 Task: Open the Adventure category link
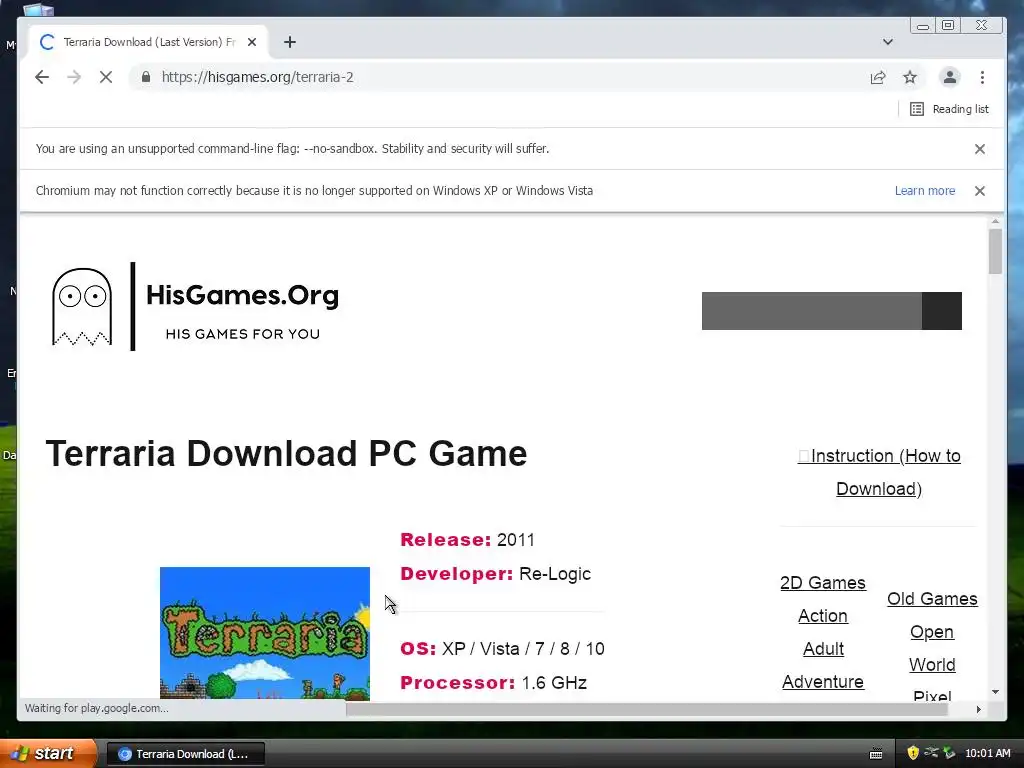(x=823, y=682)
